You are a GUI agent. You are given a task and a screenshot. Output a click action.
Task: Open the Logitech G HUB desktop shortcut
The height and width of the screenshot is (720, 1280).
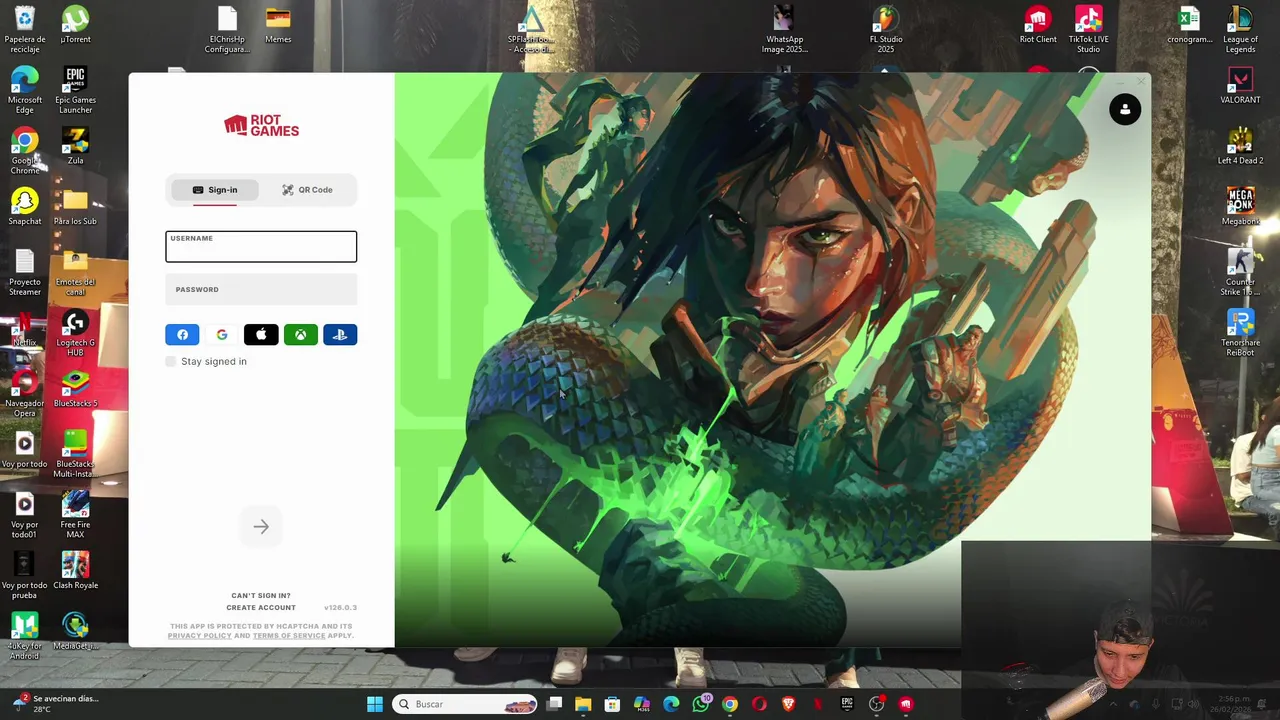click(x=75, y=334)
